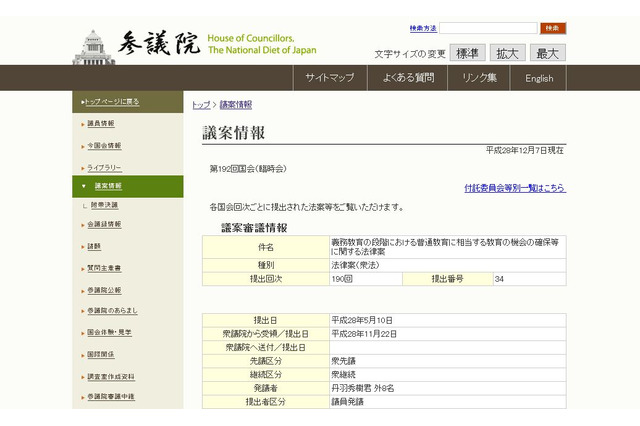Click the orange 検索 search button
Screen dimensions: 640x426
point(553,28)
